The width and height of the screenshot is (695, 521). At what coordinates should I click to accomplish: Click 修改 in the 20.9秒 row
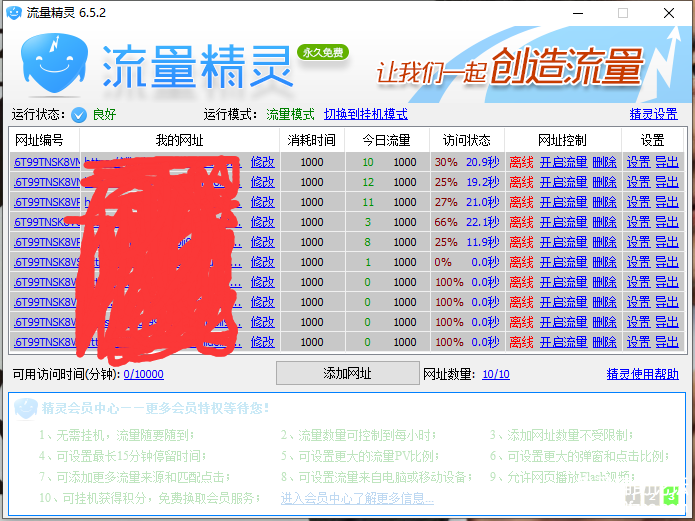pyautogui.click(x=263, y=162)
